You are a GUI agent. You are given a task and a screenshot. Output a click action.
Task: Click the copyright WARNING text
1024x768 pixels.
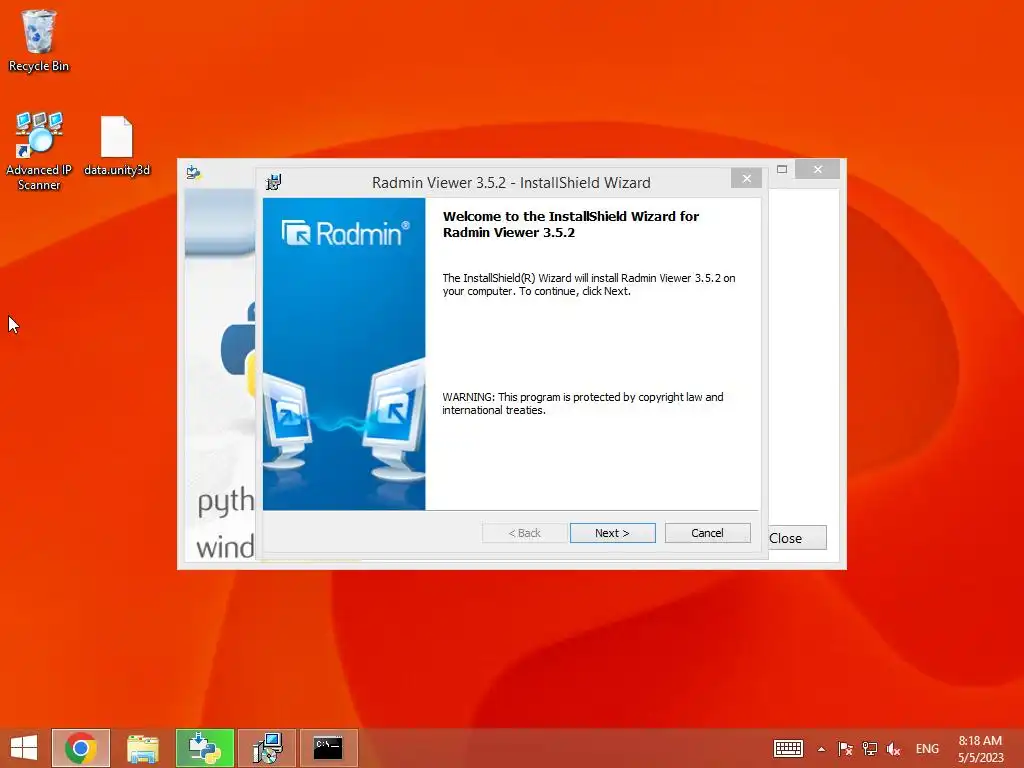coord(583,404)
